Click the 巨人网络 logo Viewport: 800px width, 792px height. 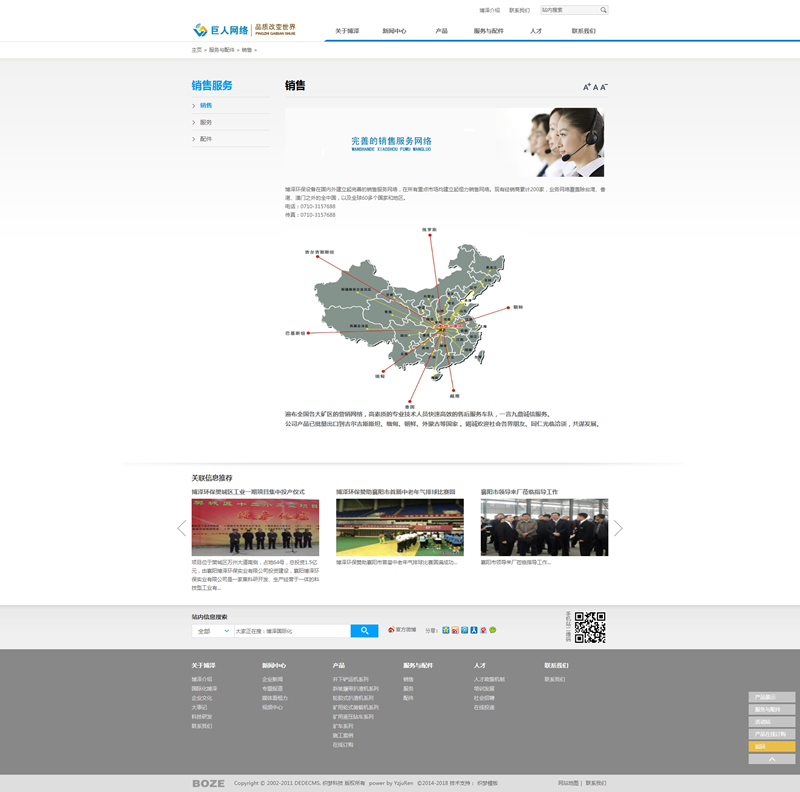pos(245,30)
